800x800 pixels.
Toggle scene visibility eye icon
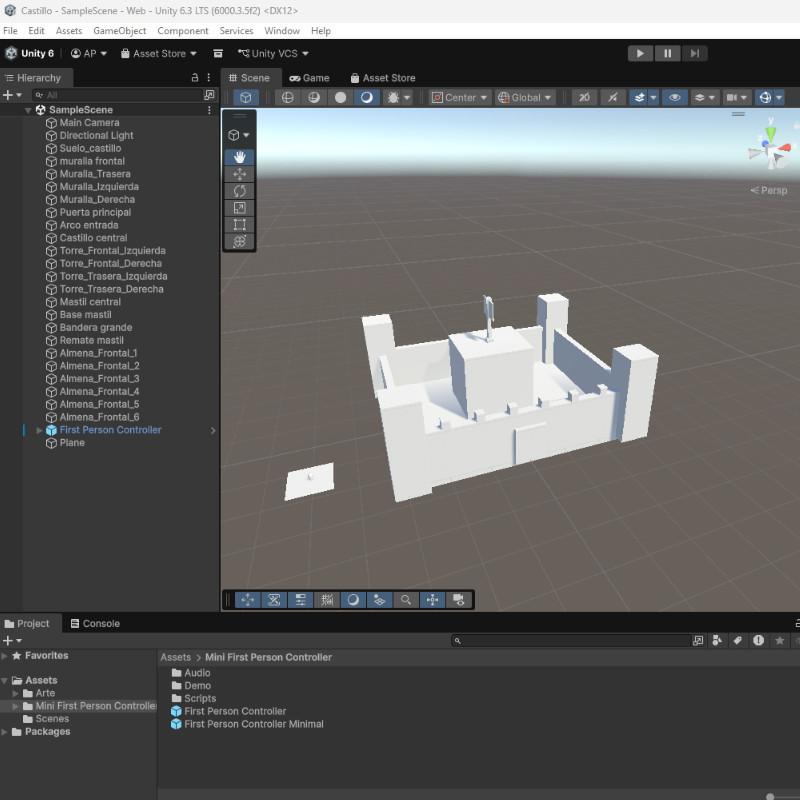tap(674, 97)
